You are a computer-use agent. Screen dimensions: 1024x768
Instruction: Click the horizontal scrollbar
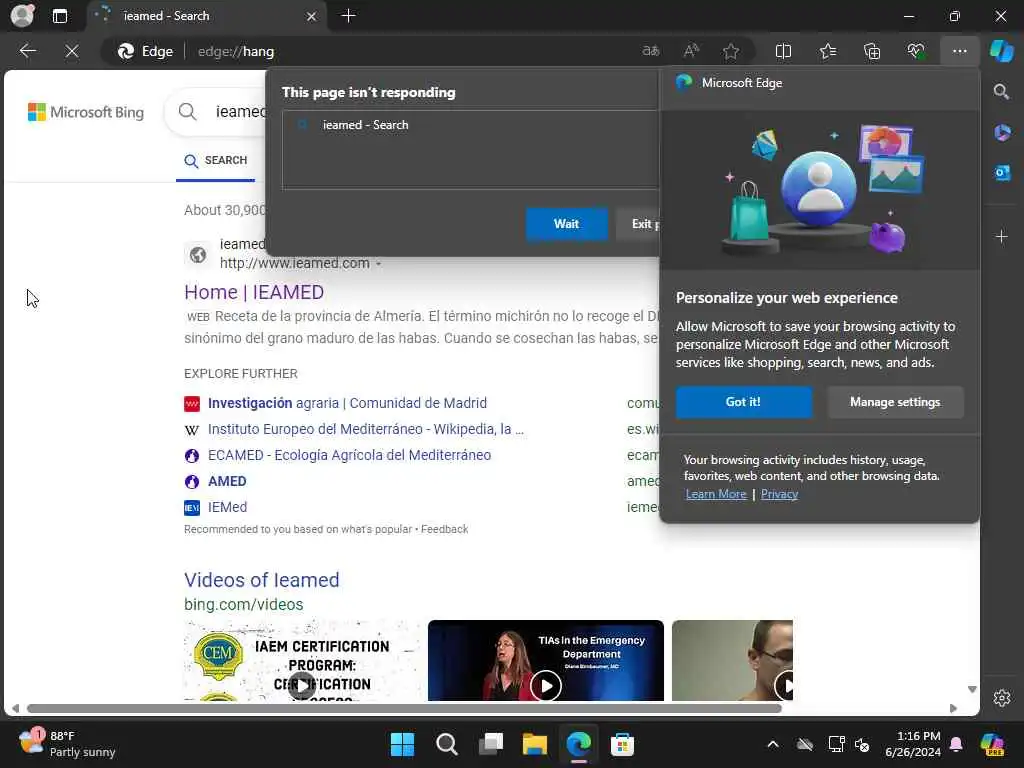click(x=404, y=709)
